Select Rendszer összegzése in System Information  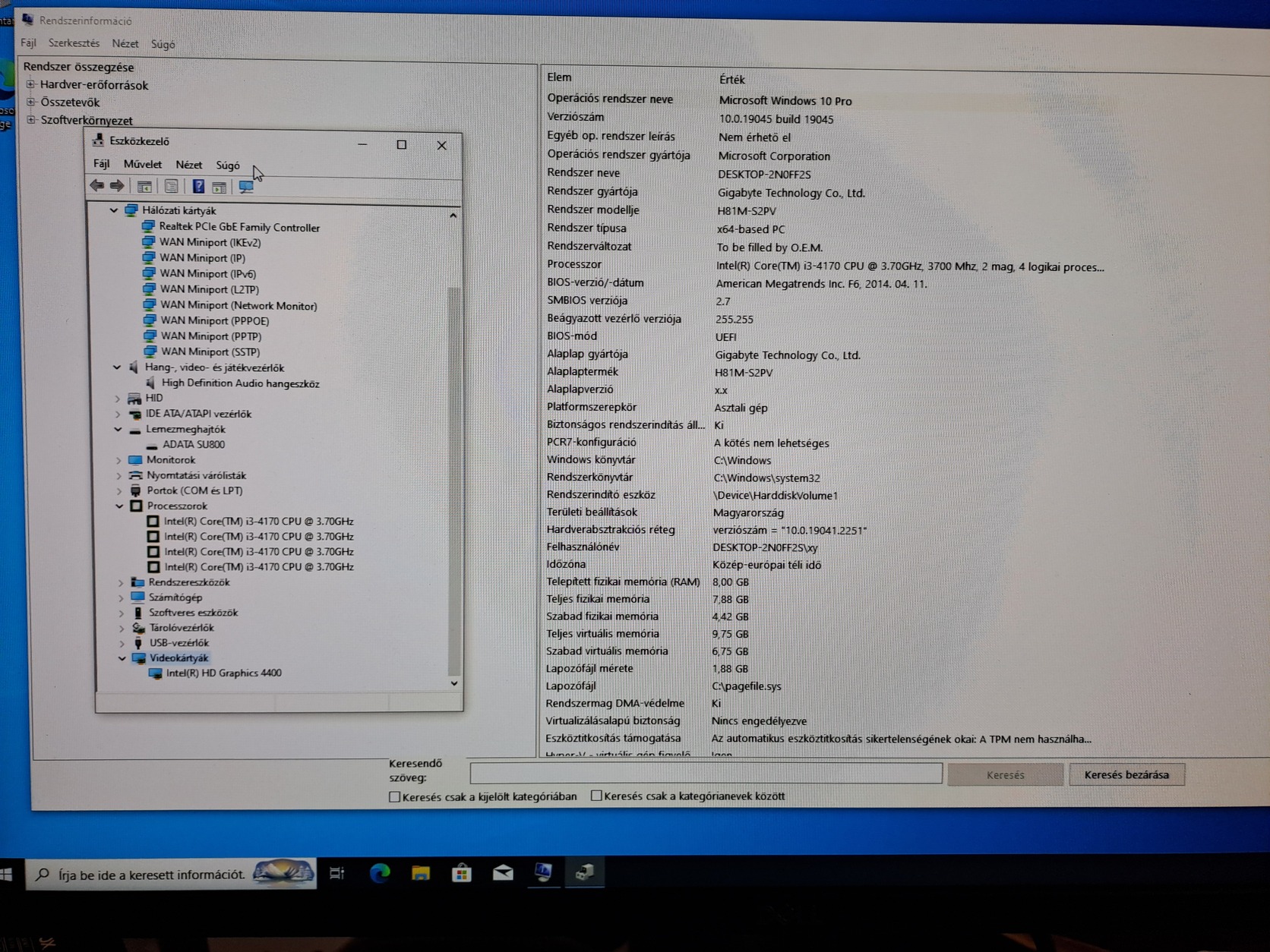78,67
